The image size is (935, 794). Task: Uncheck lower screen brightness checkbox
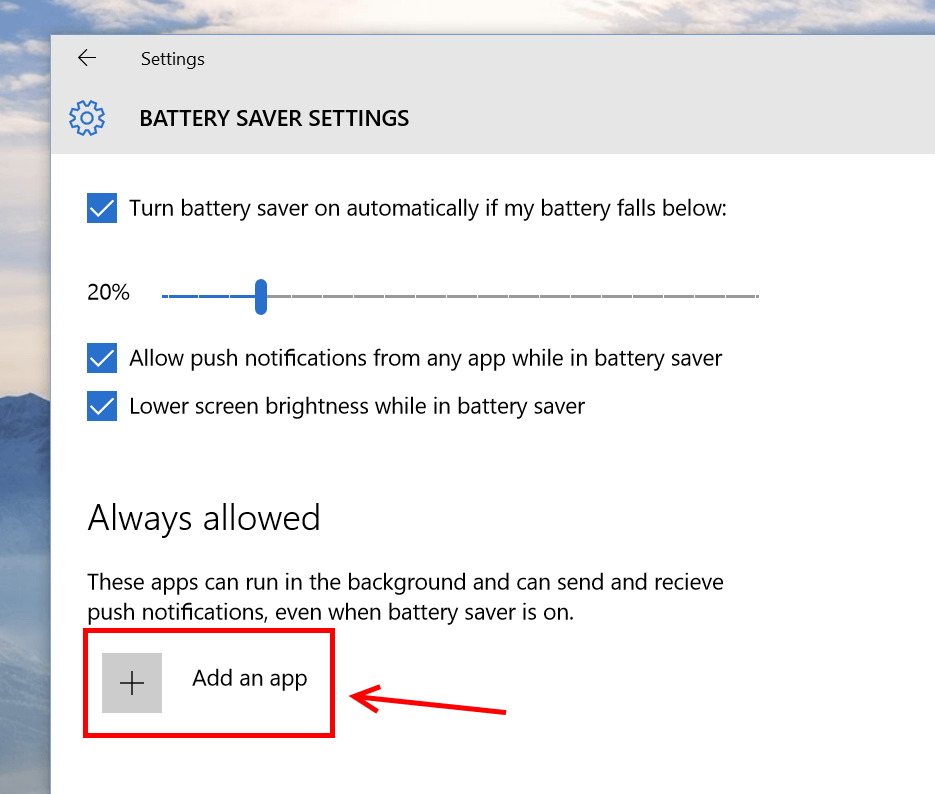pyautogui.click(x=102, y=406)
